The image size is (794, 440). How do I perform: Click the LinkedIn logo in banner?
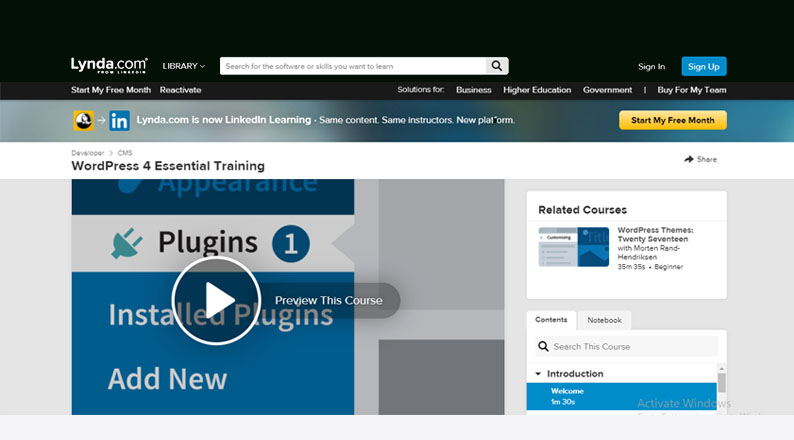(x=120, y=121)
